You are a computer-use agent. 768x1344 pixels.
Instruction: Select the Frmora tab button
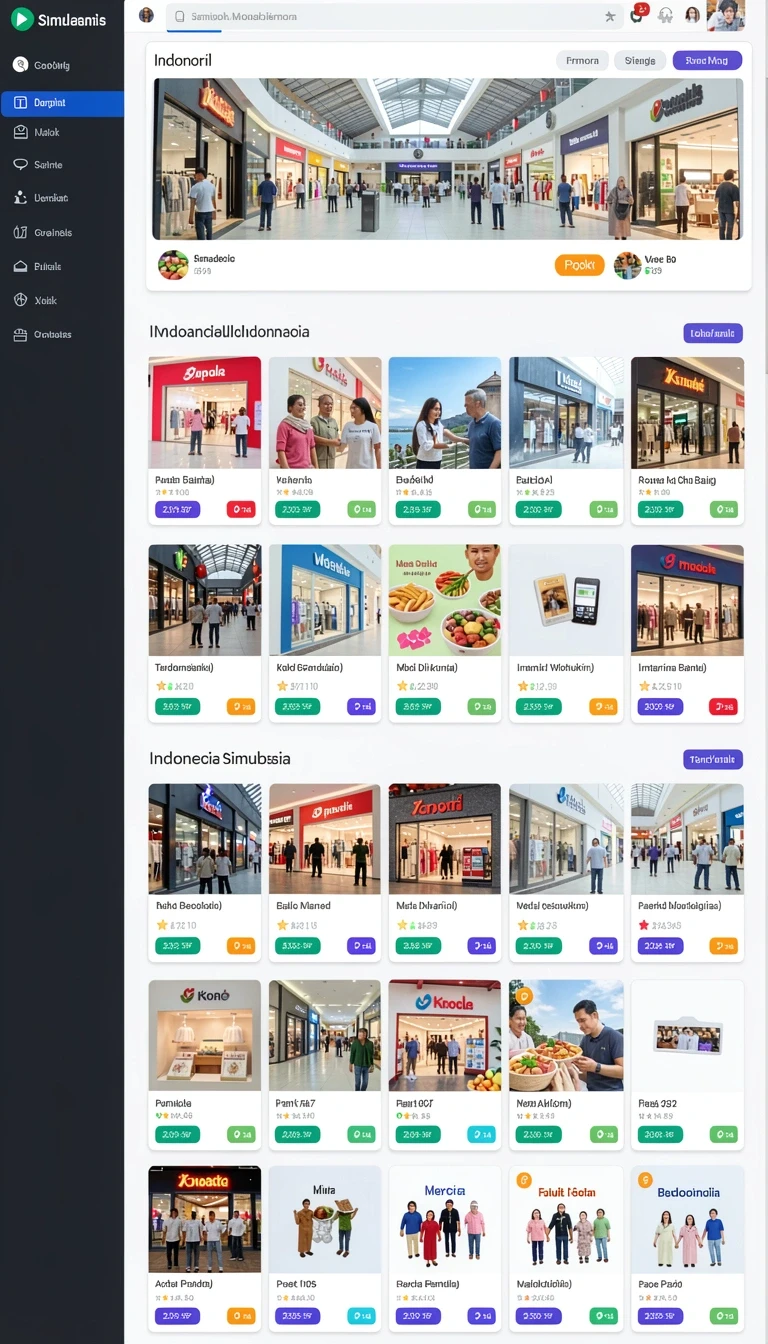click(x=582, y=61)
